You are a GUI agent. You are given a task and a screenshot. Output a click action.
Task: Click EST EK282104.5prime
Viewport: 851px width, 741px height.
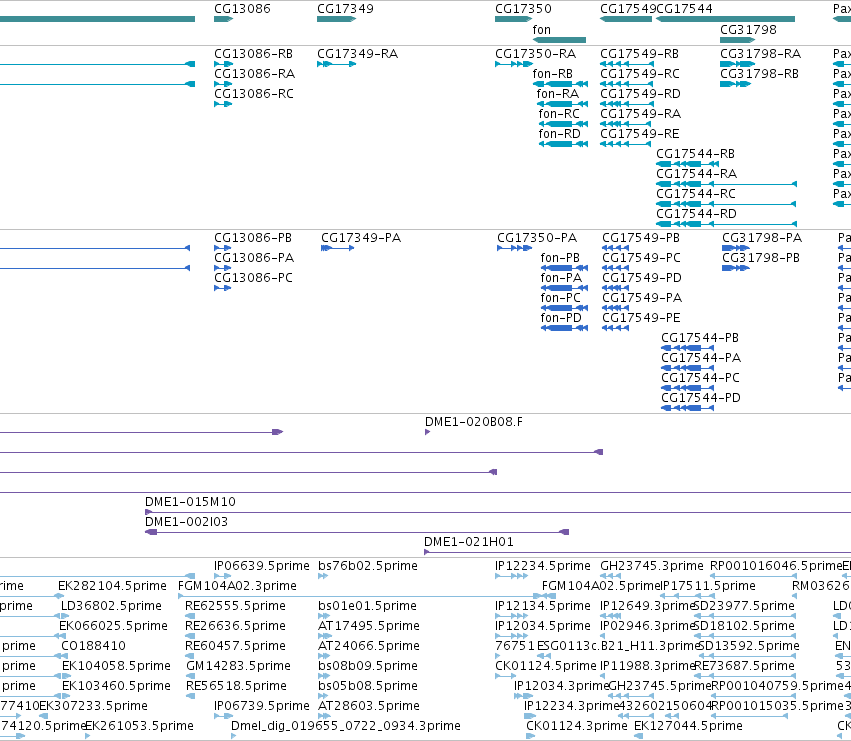[112, 586]
